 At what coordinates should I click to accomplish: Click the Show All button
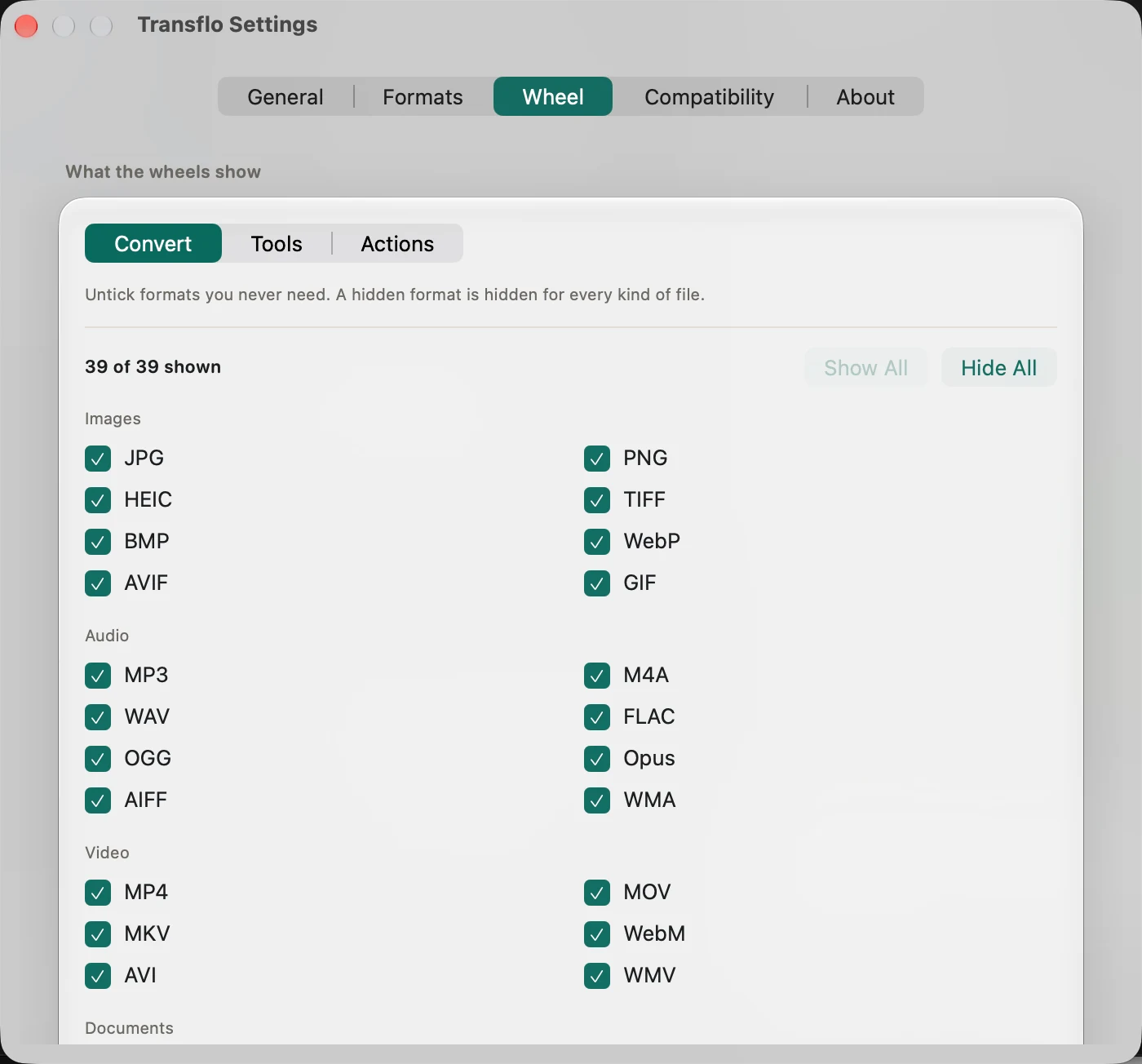coord(866,368)
